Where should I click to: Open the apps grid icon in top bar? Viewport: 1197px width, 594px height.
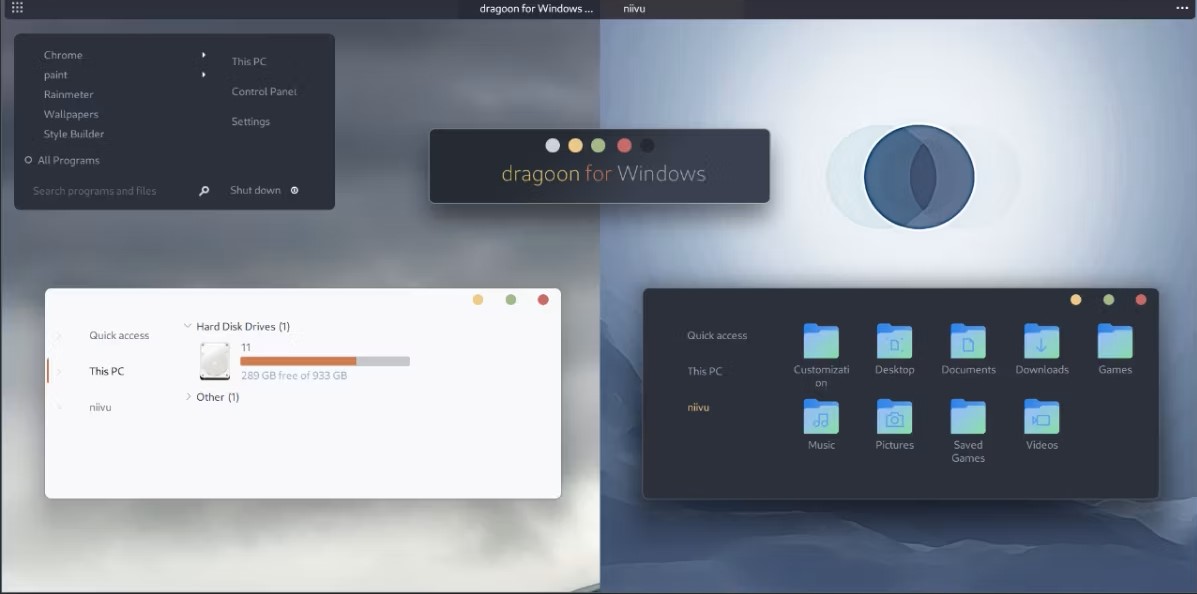[x=17, y=8]
